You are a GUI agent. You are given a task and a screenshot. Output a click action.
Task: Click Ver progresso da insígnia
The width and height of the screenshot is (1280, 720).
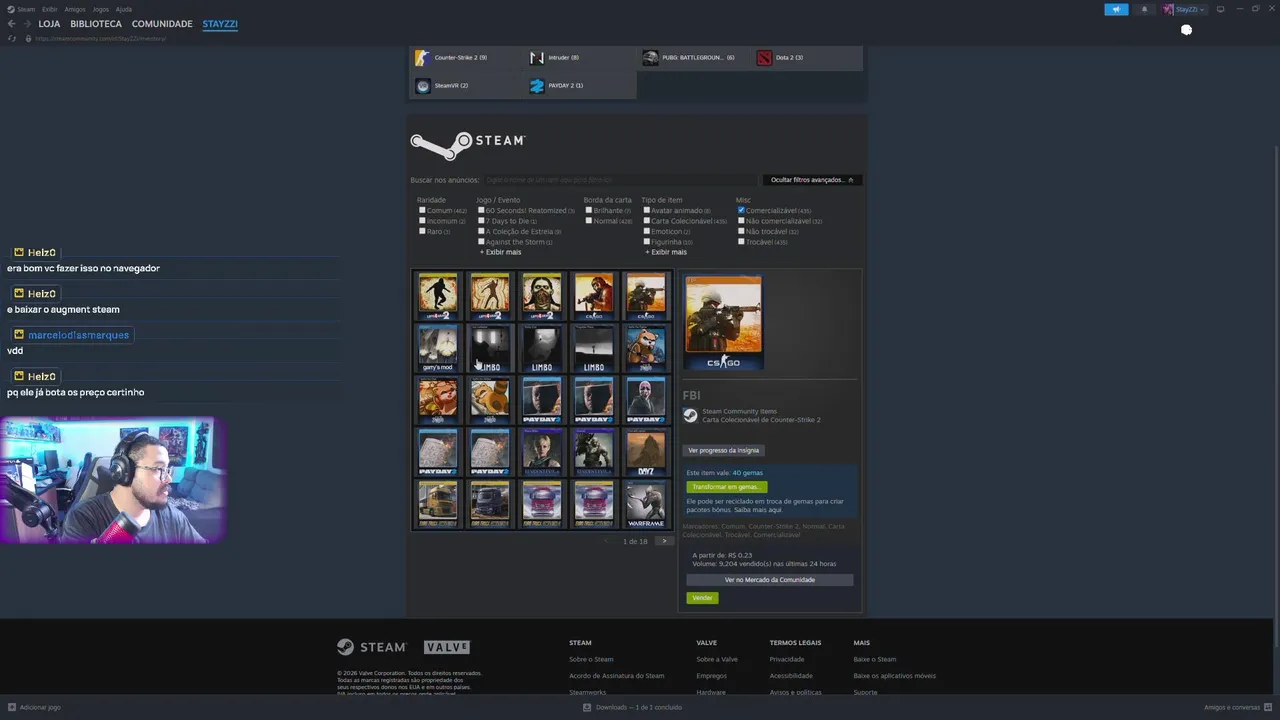724,451
